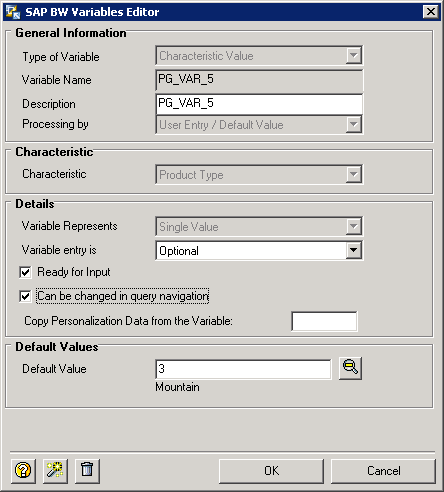The height and width of the screenshot is (492, 444).
Task: Click the Copy Personalization Data field
Action: [324, 321]
